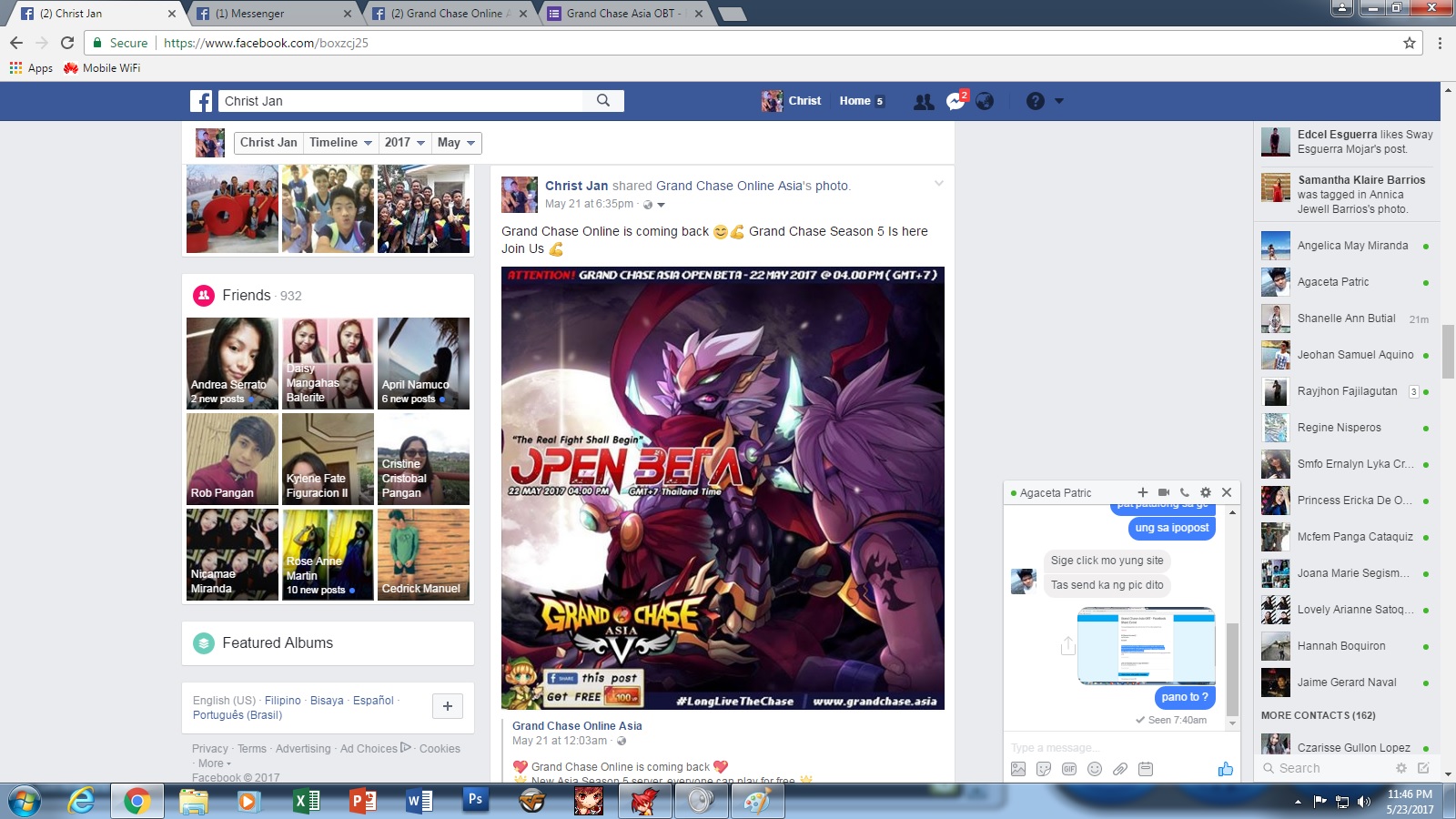Reload the page in Chrome
This screenshot has width=1456, height=819.
click(67, 43)
